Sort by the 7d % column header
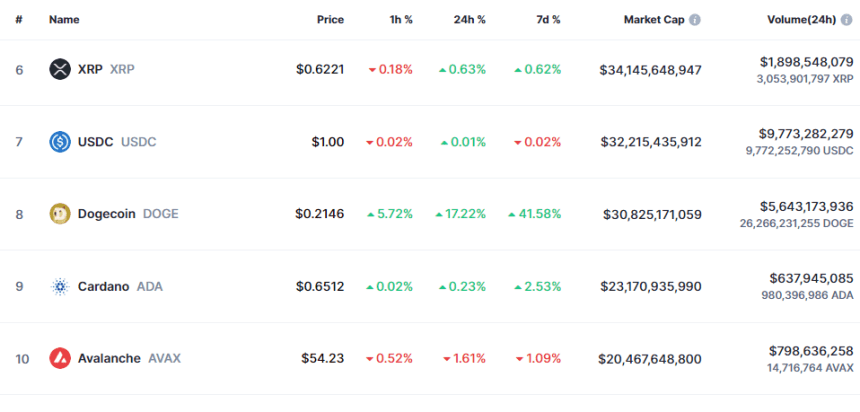Screen dimensions: 860x412 click(547, 20)
